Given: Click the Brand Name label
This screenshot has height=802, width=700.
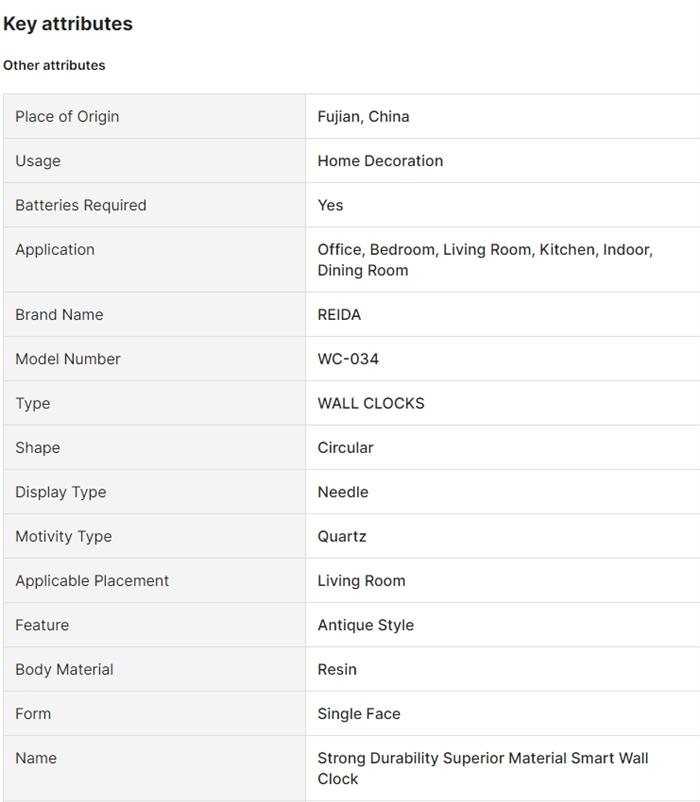Looking at the screenshot, I should tap(59, 314).
